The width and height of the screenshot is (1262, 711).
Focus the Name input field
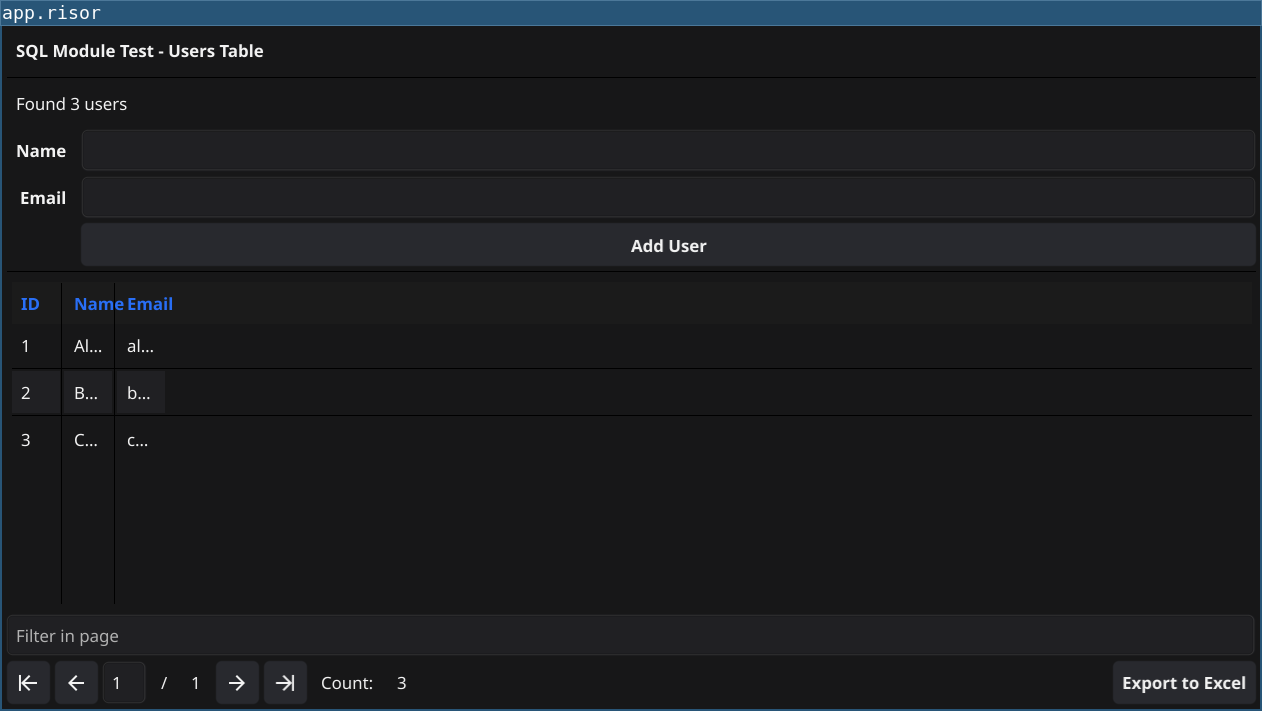click(x=668, y=150)
